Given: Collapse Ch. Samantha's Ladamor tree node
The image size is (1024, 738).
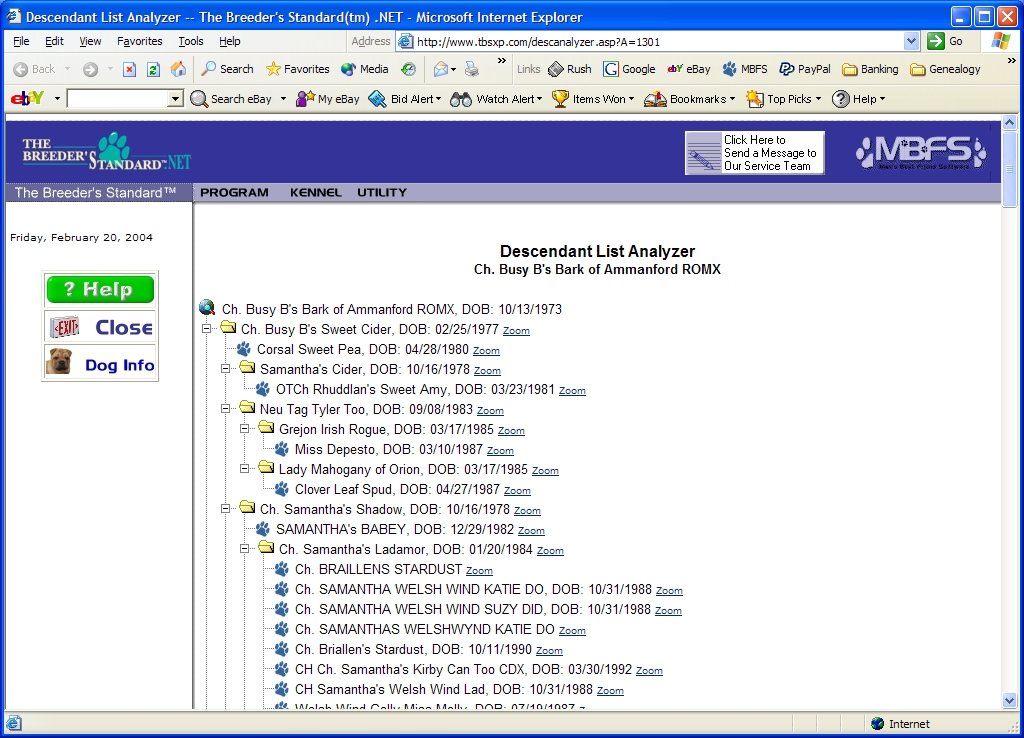Looking at the screenshot, I should click(245, 548).
